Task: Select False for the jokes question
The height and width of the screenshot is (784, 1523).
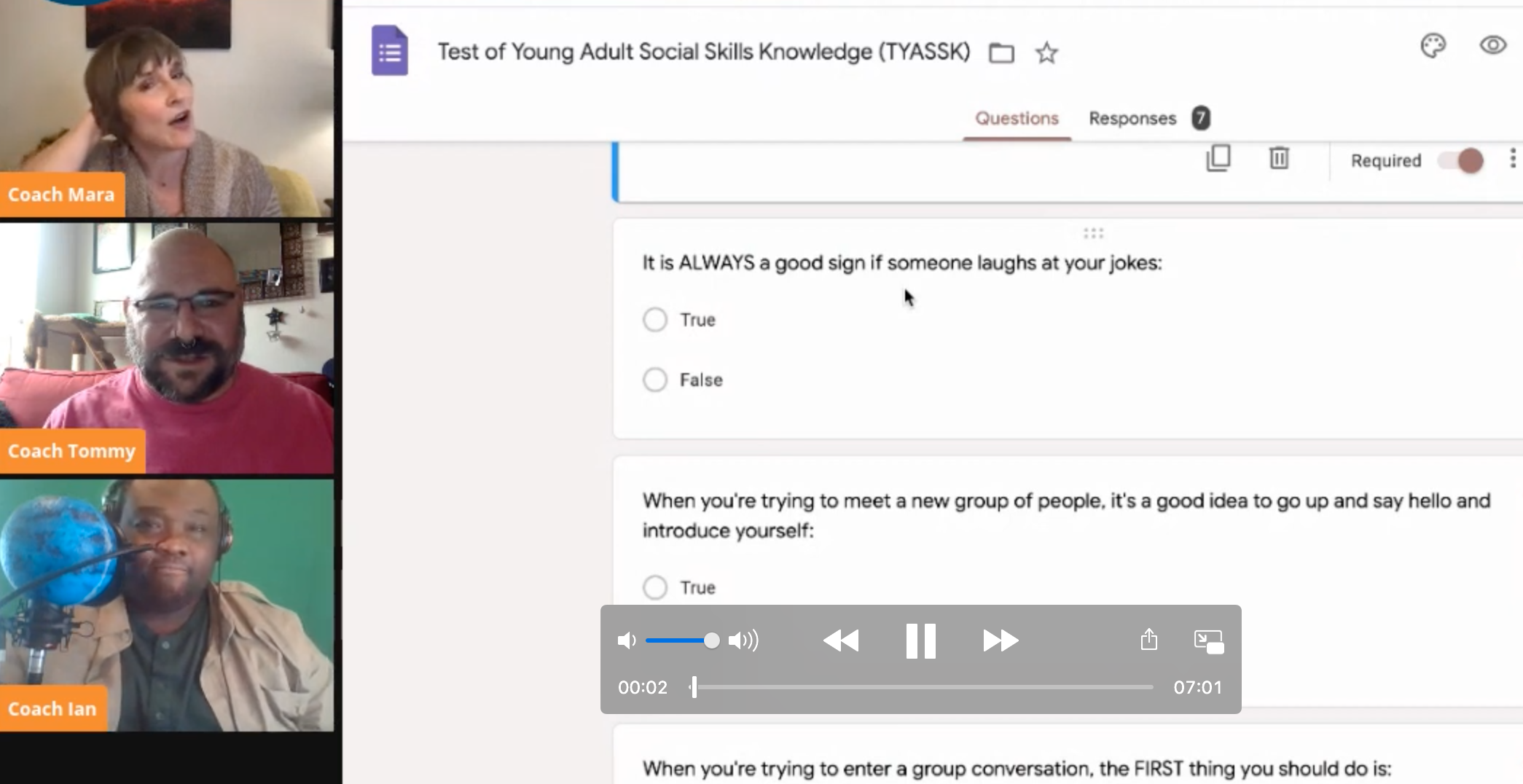Action: (655, 379)
